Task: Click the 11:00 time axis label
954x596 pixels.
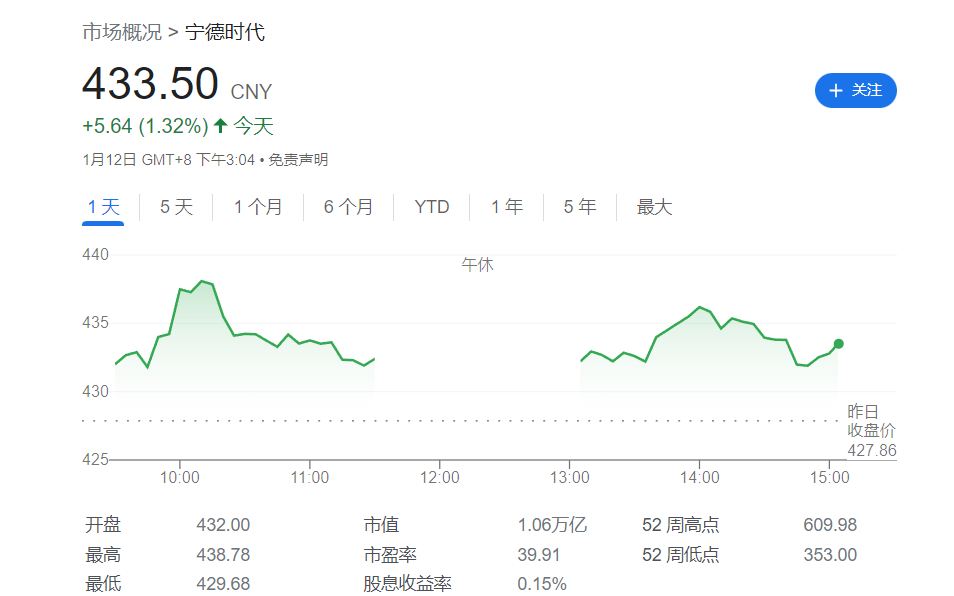Action: point(310,477)
